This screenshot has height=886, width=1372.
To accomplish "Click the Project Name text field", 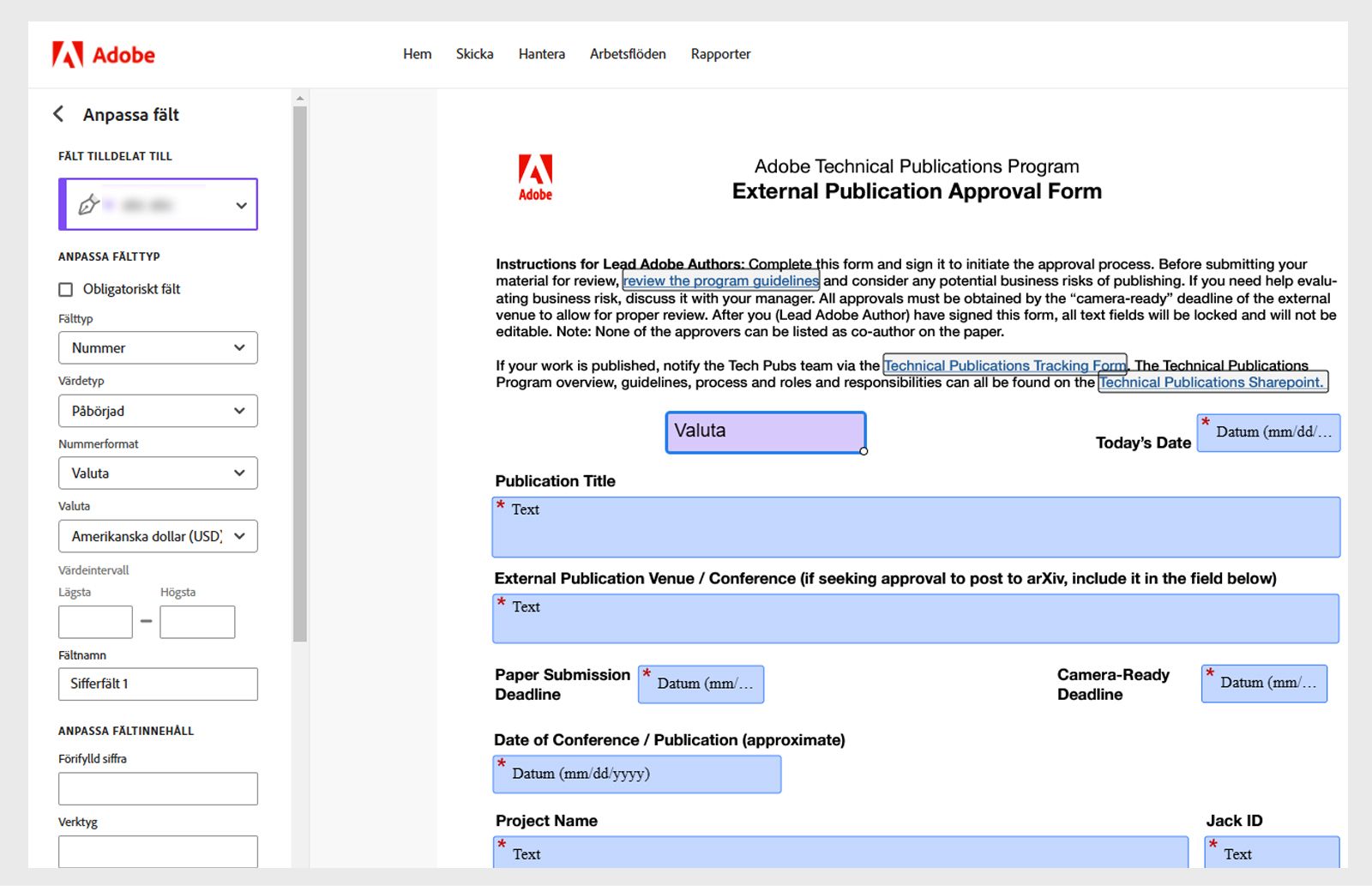I will [x=841, y=853].
